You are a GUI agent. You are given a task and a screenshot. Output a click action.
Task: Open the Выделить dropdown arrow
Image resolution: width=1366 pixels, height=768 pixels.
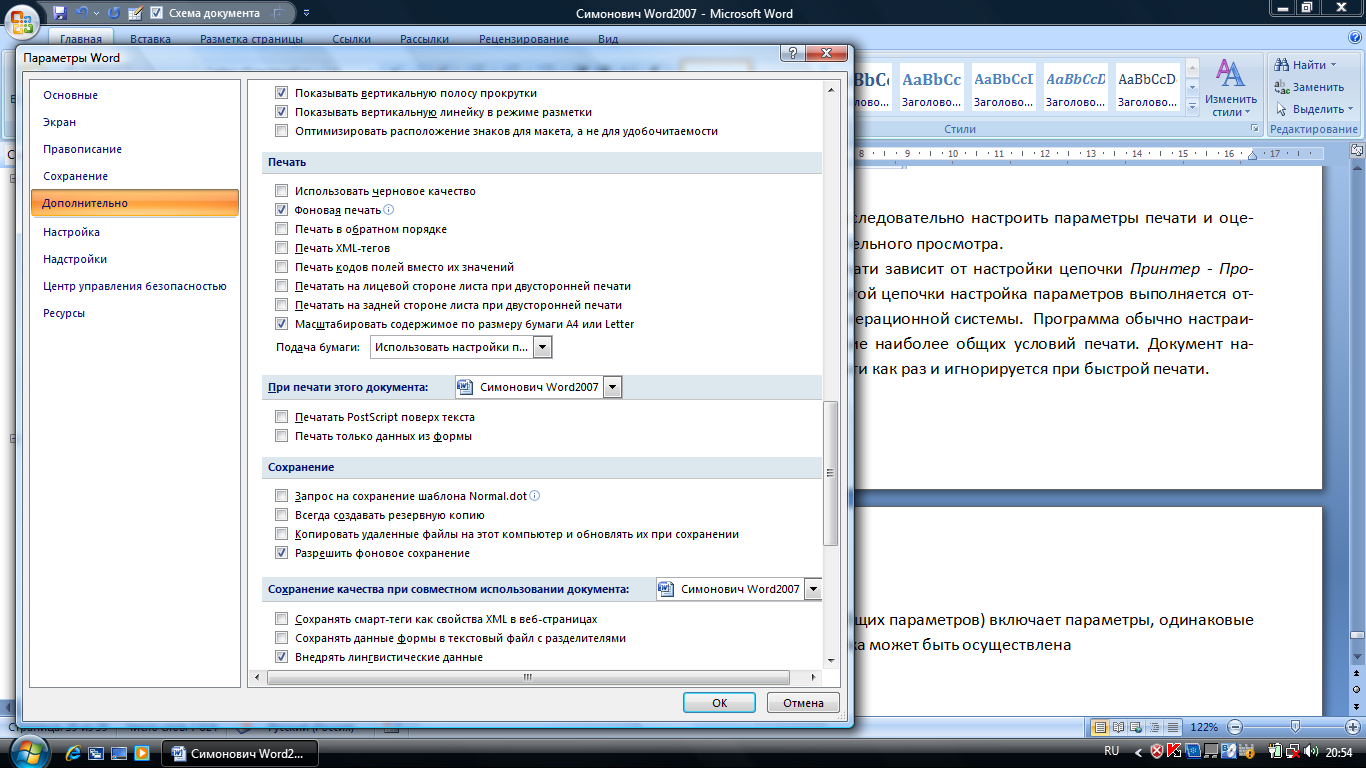click(x=1351, y=109)
